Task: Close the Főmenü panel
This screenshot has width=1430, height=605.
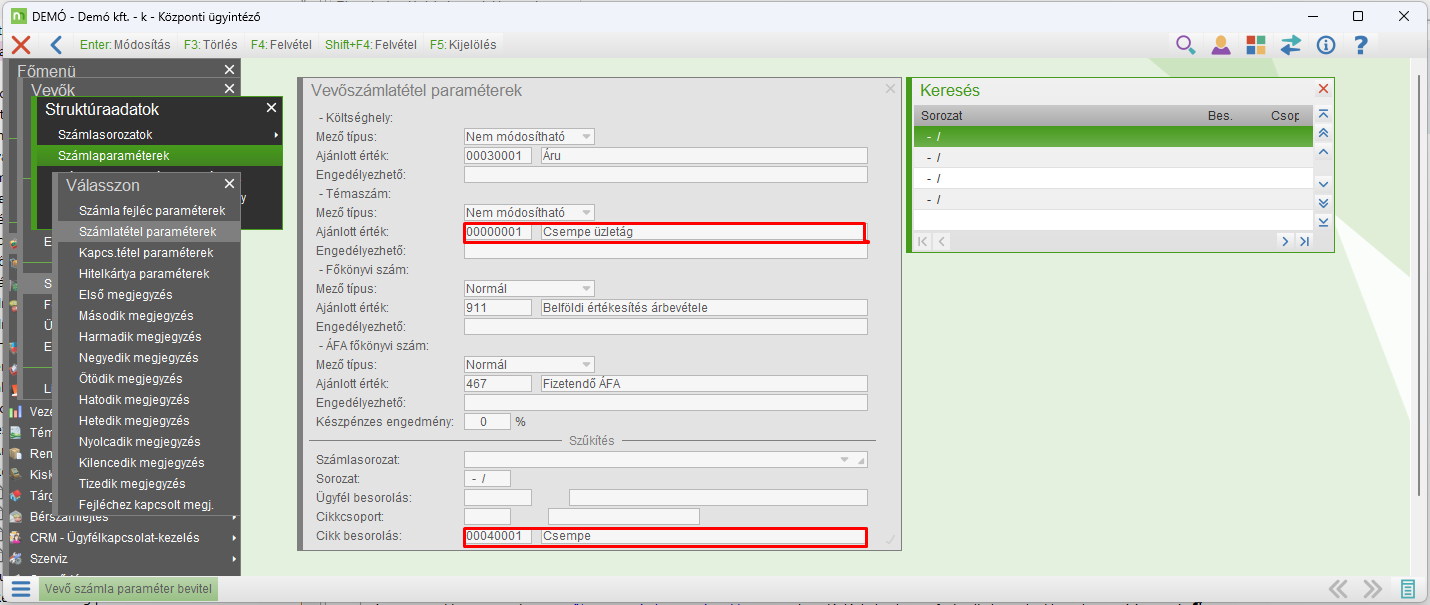Action: pyautogui.click(x=229, y=70)
